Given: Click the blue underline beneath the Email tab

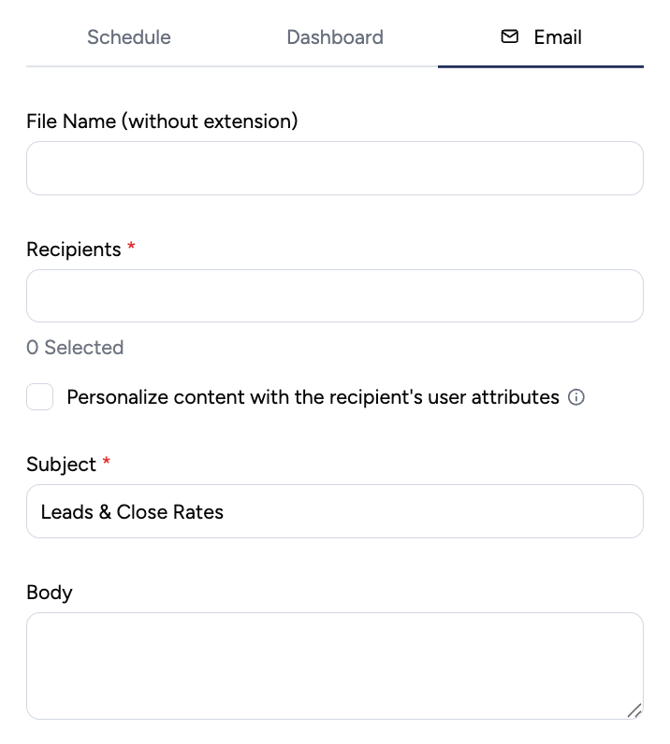Looking at the screenshot, I should pyautogui.click(x=540, y=66).
